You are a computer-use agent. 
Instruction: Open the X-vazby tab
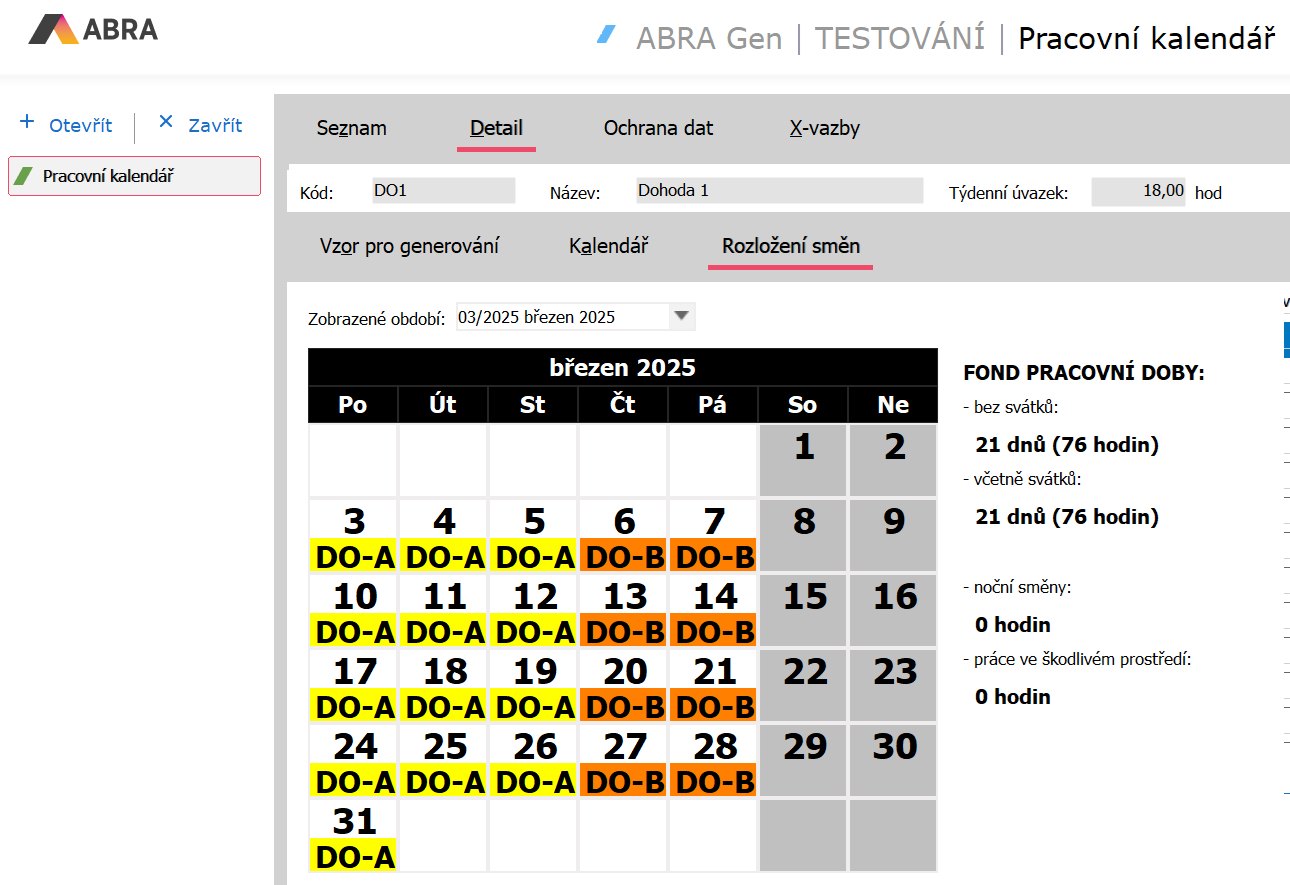coord(824,128)
